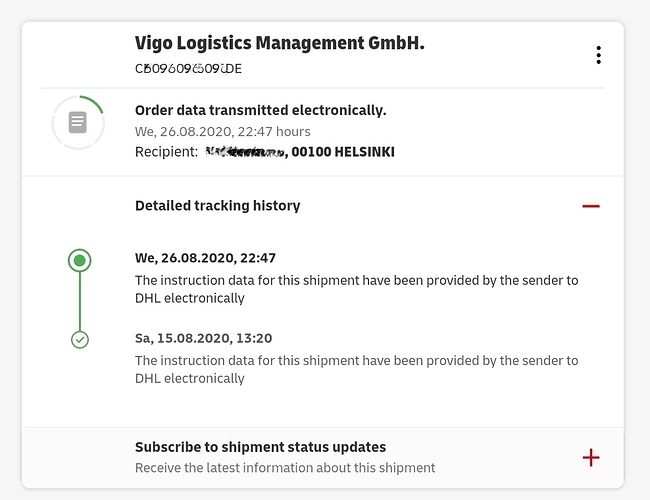Click Receive the latest information subtitle
The width and height of the screenshot is (650, 500).
(285, 468)
